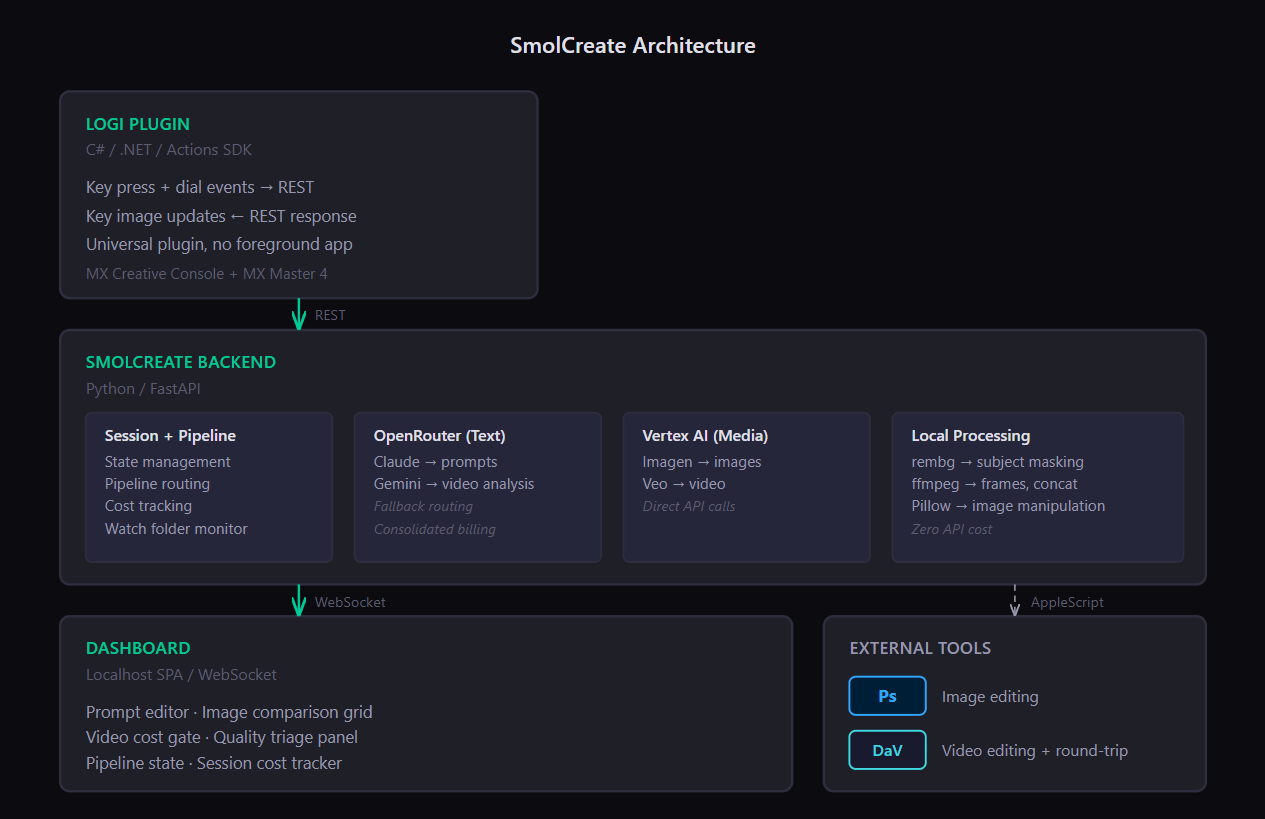Select the Session + Pipeline card
This screenshot has width=1265, height=819.
coord(209,487)
